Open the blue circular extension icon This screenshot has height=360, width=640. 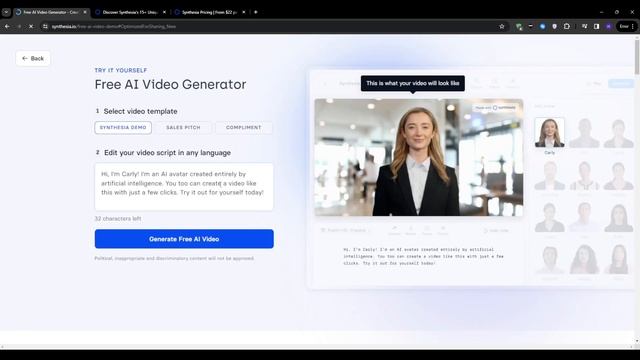(542, 26)
